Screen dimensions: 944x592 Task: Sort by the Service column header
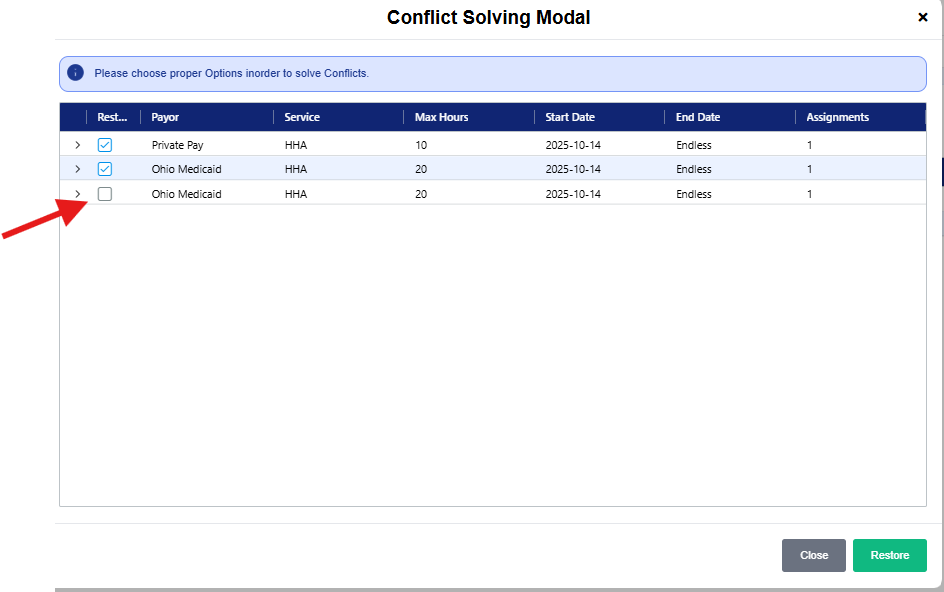302,117
